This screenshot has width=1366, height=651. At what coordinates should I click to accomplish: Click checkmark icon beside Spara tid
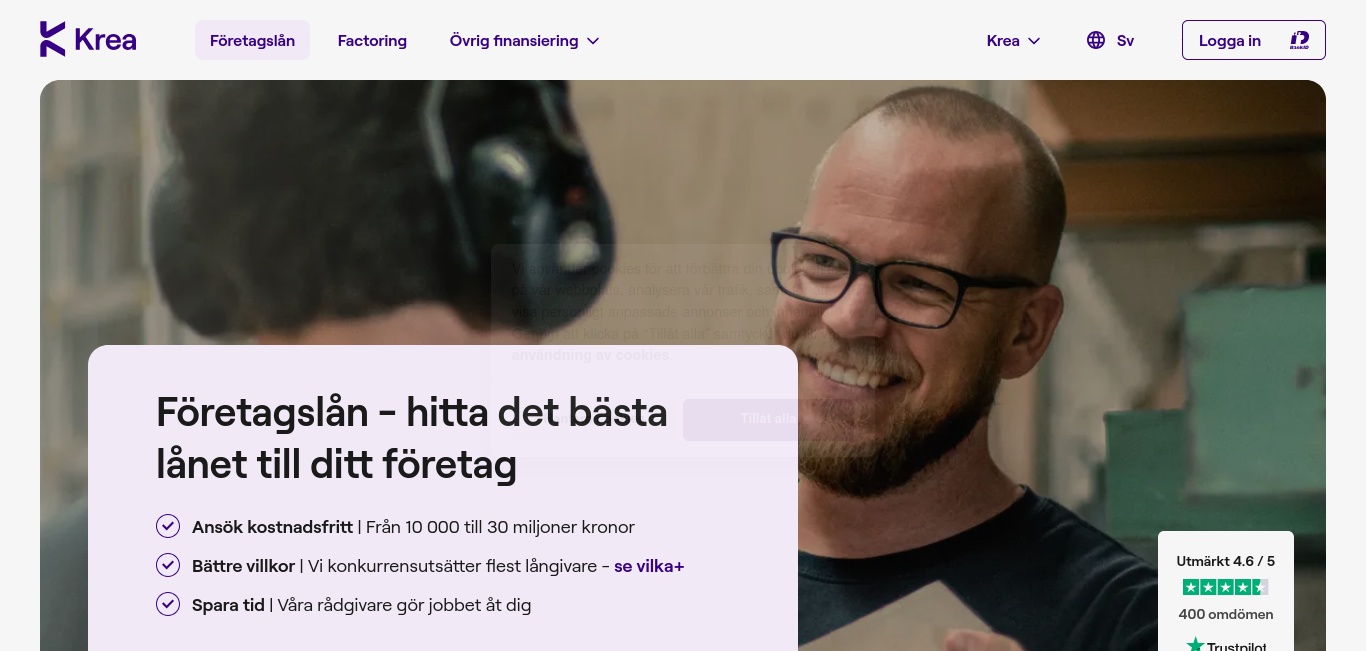point(168,604)
